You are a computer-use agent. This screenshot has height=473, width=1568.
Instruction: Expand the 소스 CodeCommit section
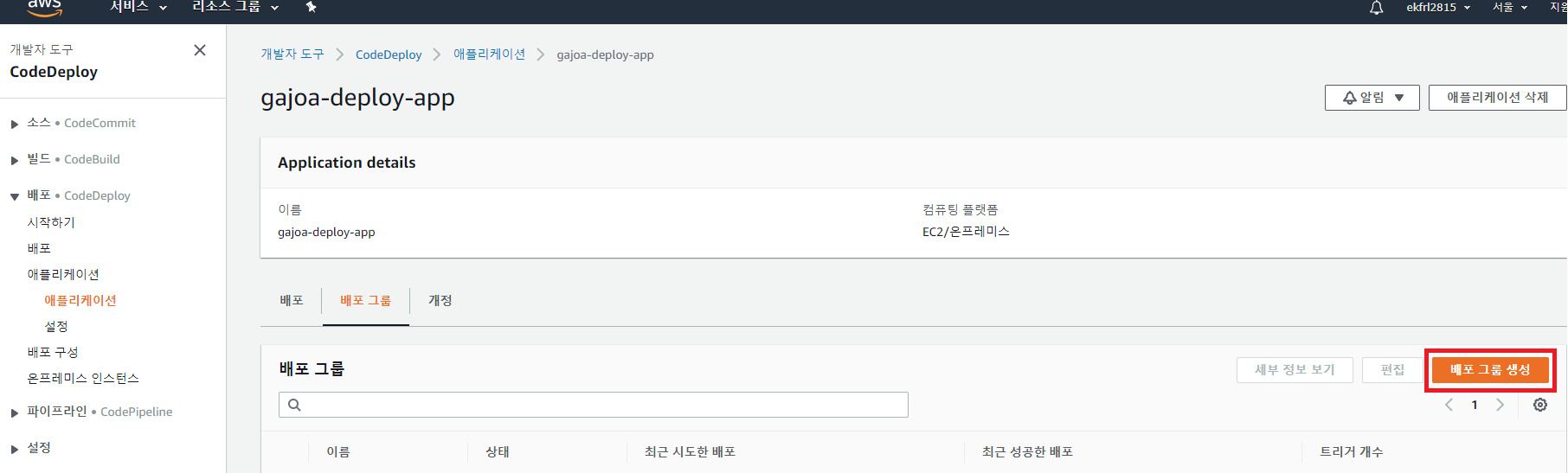coord(15,124)
